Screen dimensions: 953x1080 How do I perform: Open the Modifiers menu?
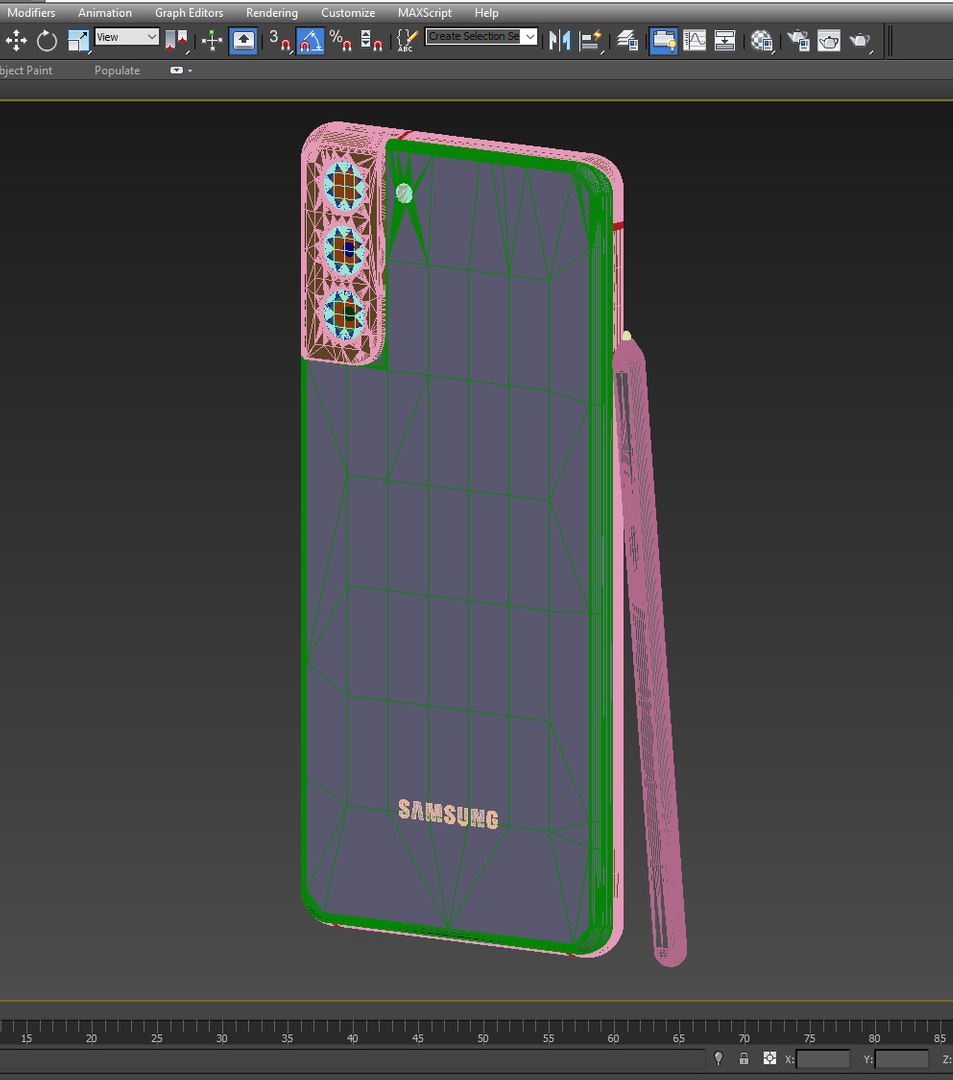pyautogui.click(x=31, y=12)
